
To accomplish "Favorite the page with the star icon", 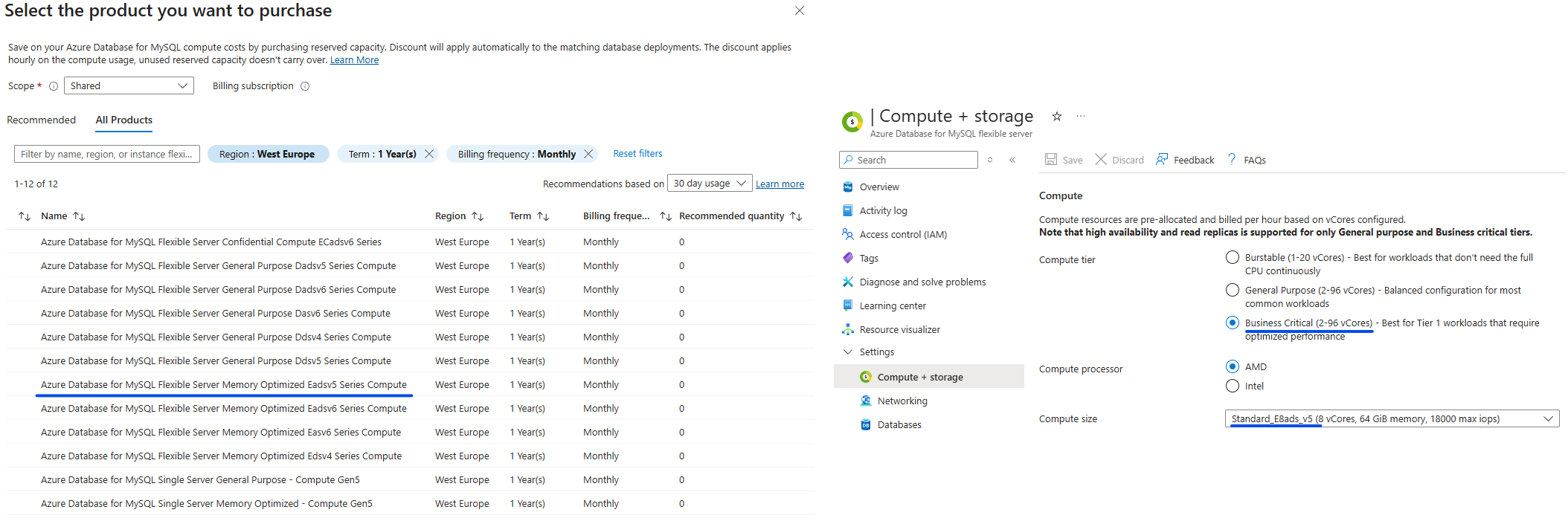I will pyautogui.click(x=1056, y=116).
